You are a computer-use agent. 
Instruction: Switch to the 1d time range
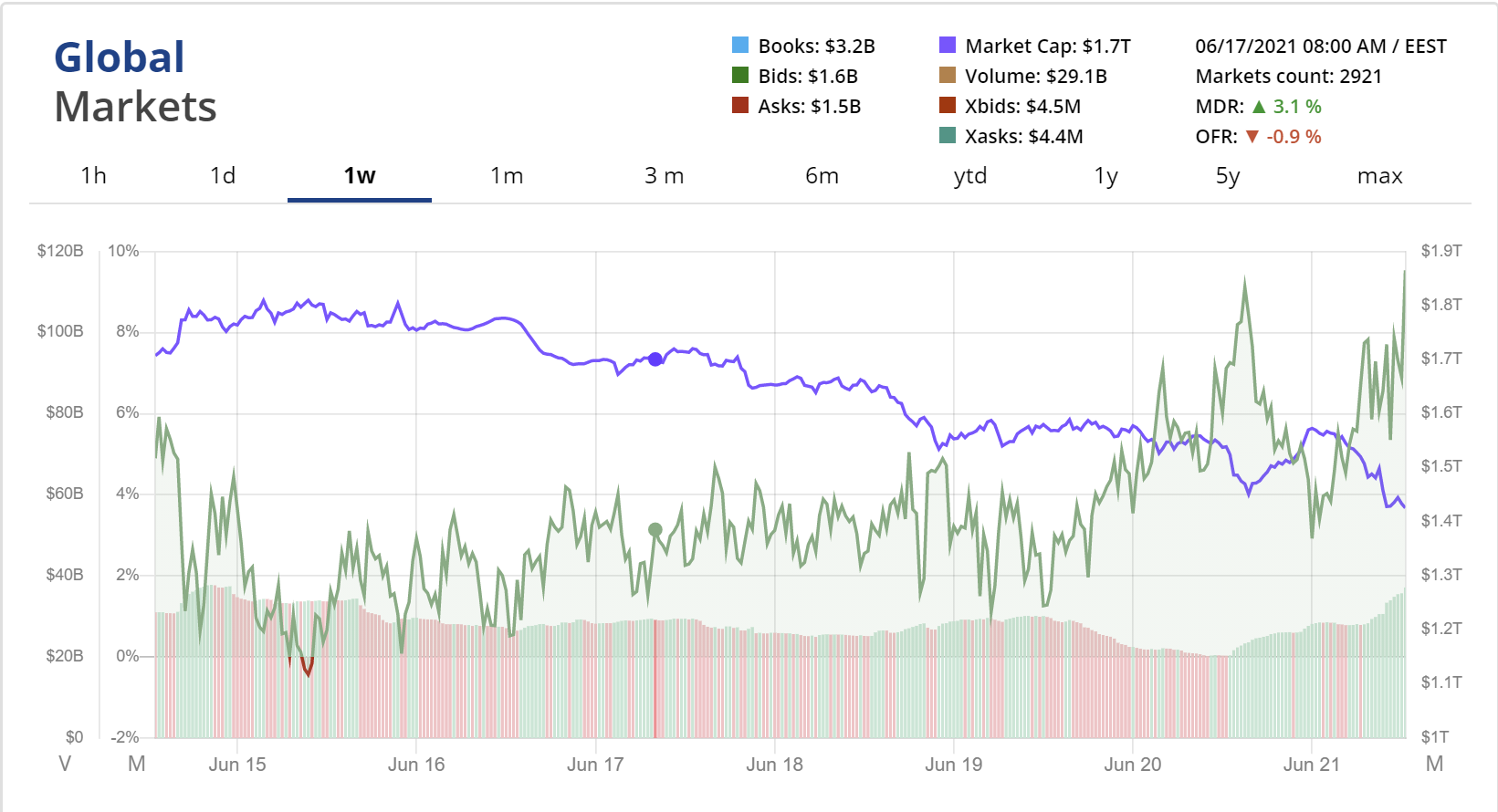click(x=223, y=176)
